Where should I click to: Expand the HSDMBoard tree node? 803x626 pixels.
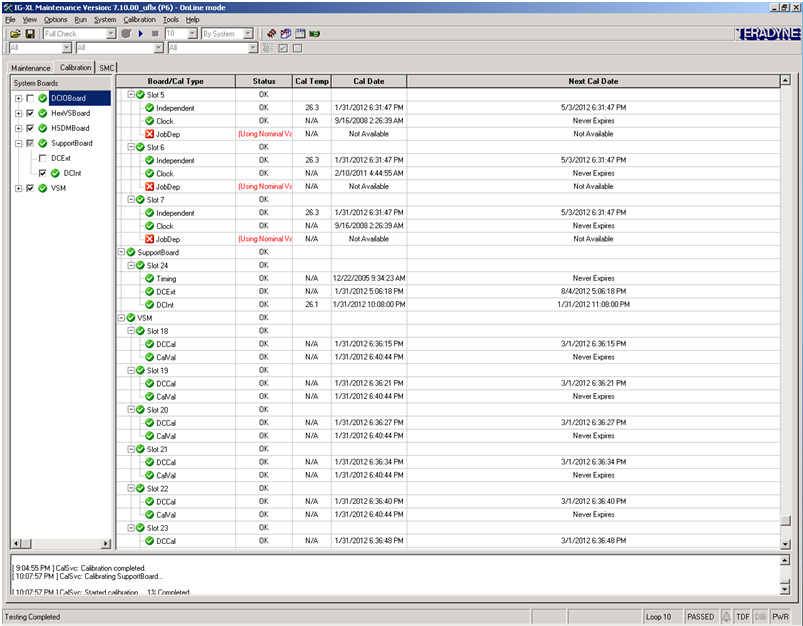tap(18, 129)
